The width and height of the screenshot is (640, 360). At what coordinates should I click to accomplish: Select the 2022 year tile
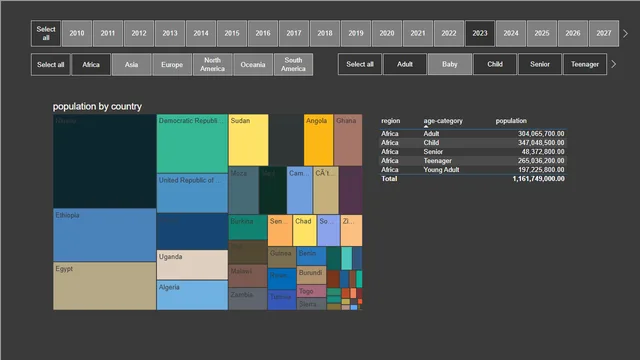pos(449,33)
